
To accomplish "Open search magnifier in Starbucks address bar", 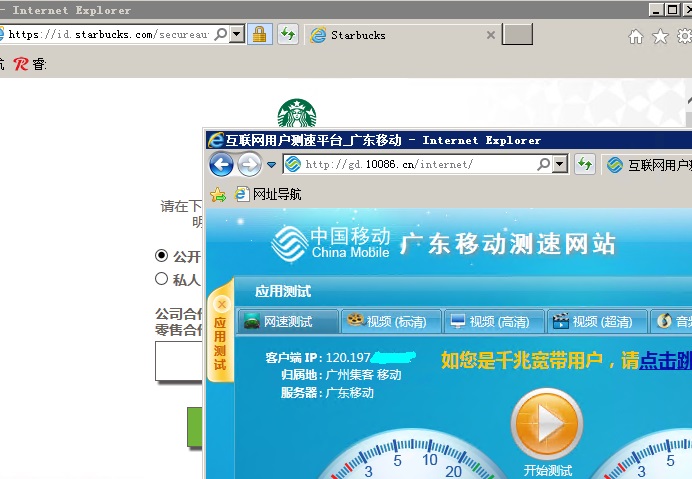I will click(x=221, y=34).
